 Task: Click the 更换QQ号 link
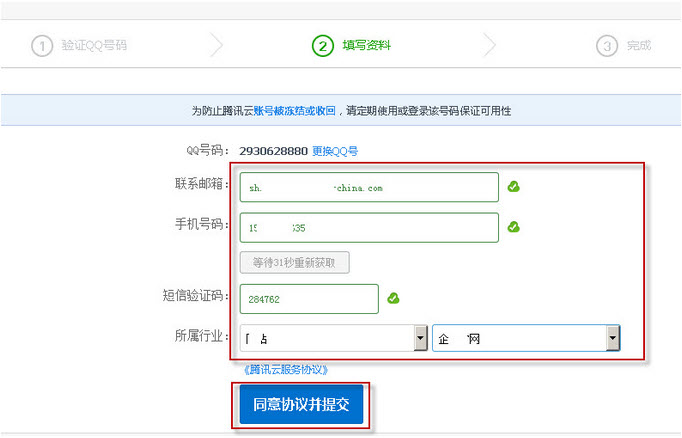click(x=335, y=151)
